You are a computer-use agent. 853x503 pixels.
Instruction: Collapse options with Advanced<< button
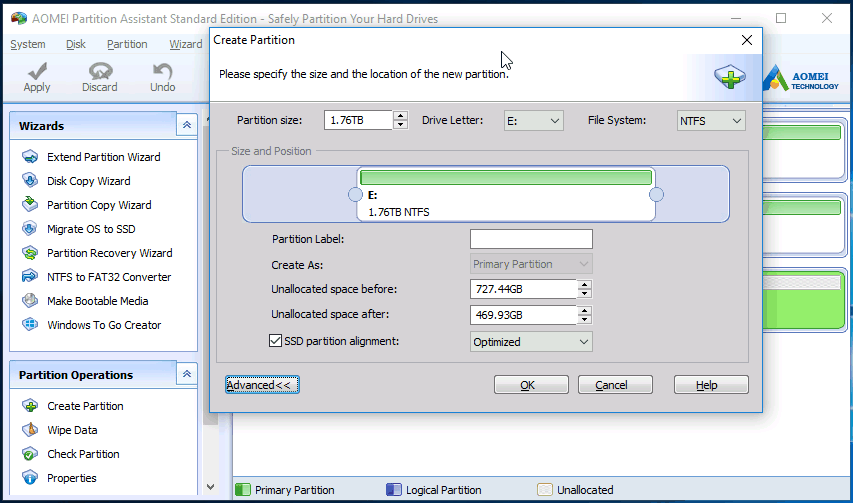262,385
